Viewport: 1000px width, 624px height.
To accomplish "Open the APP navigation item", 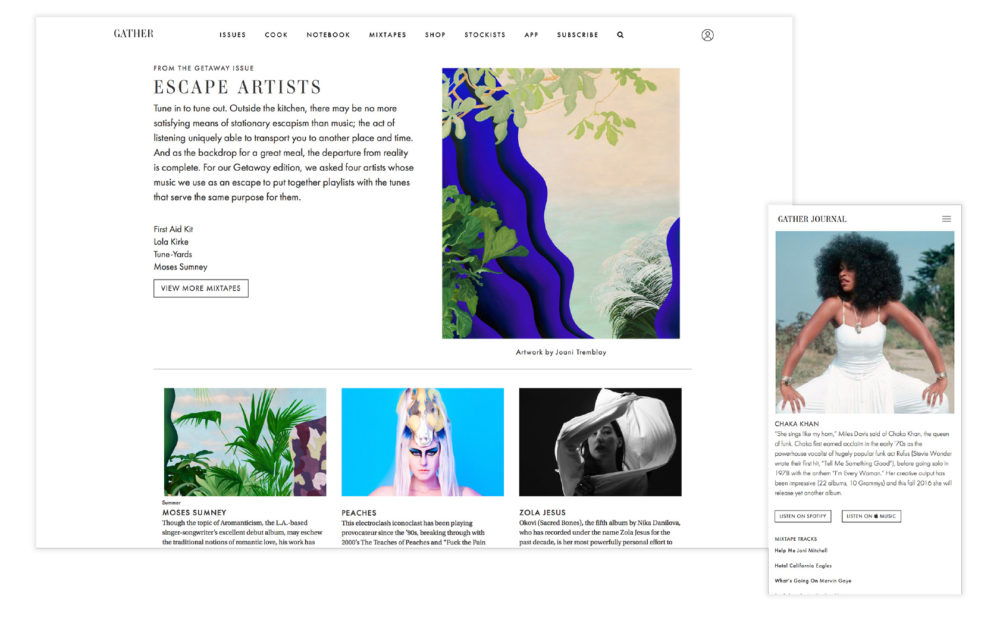I will [x=531, y=35].
